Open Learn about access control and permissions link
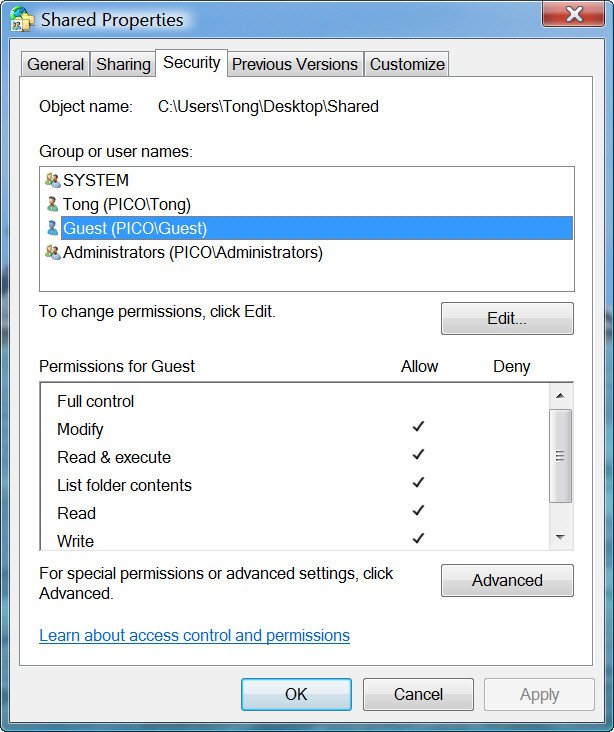 click(x=194, y=636)
